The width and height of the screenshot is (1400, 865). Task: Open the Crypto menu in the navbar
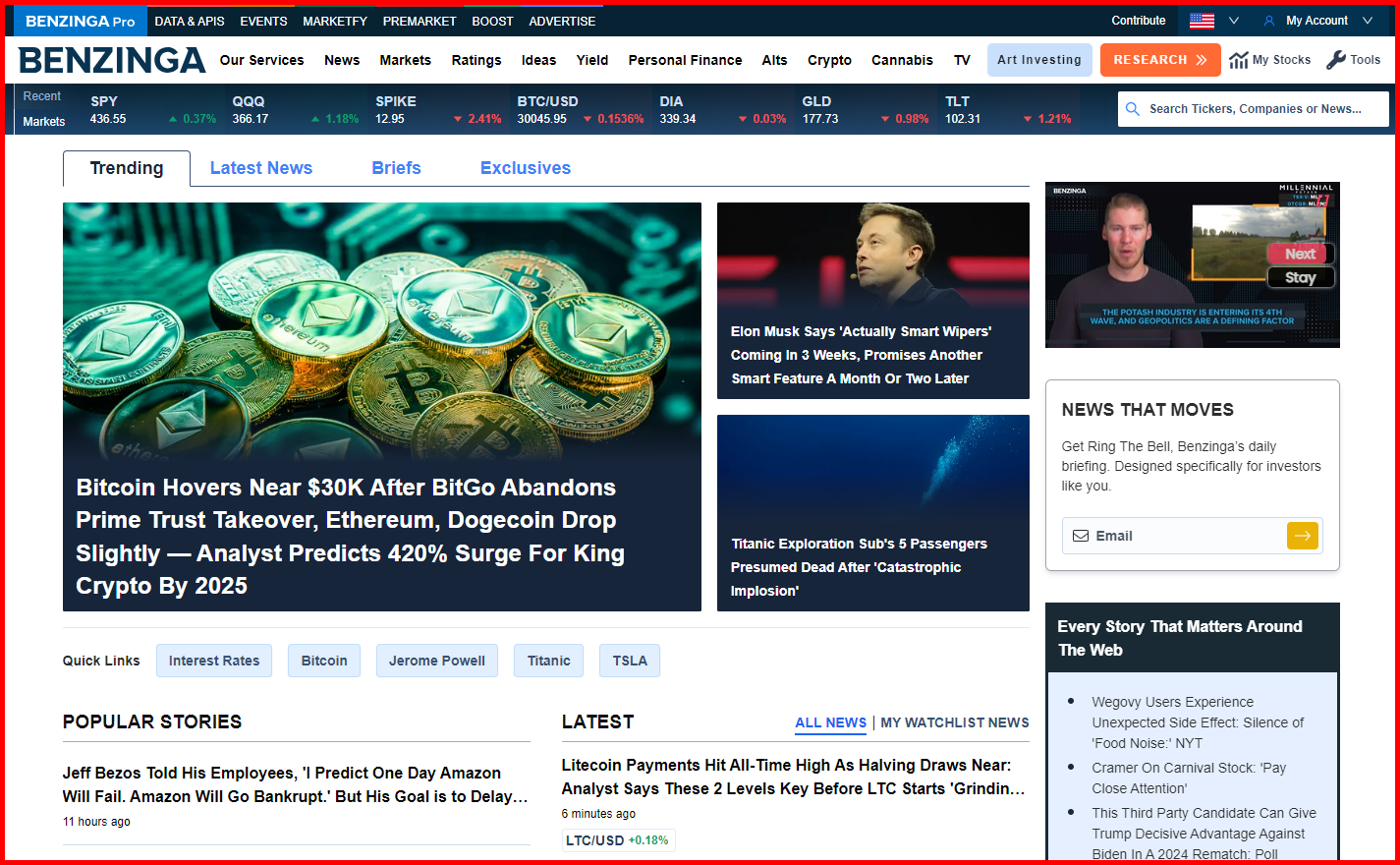tap(829, 60)
